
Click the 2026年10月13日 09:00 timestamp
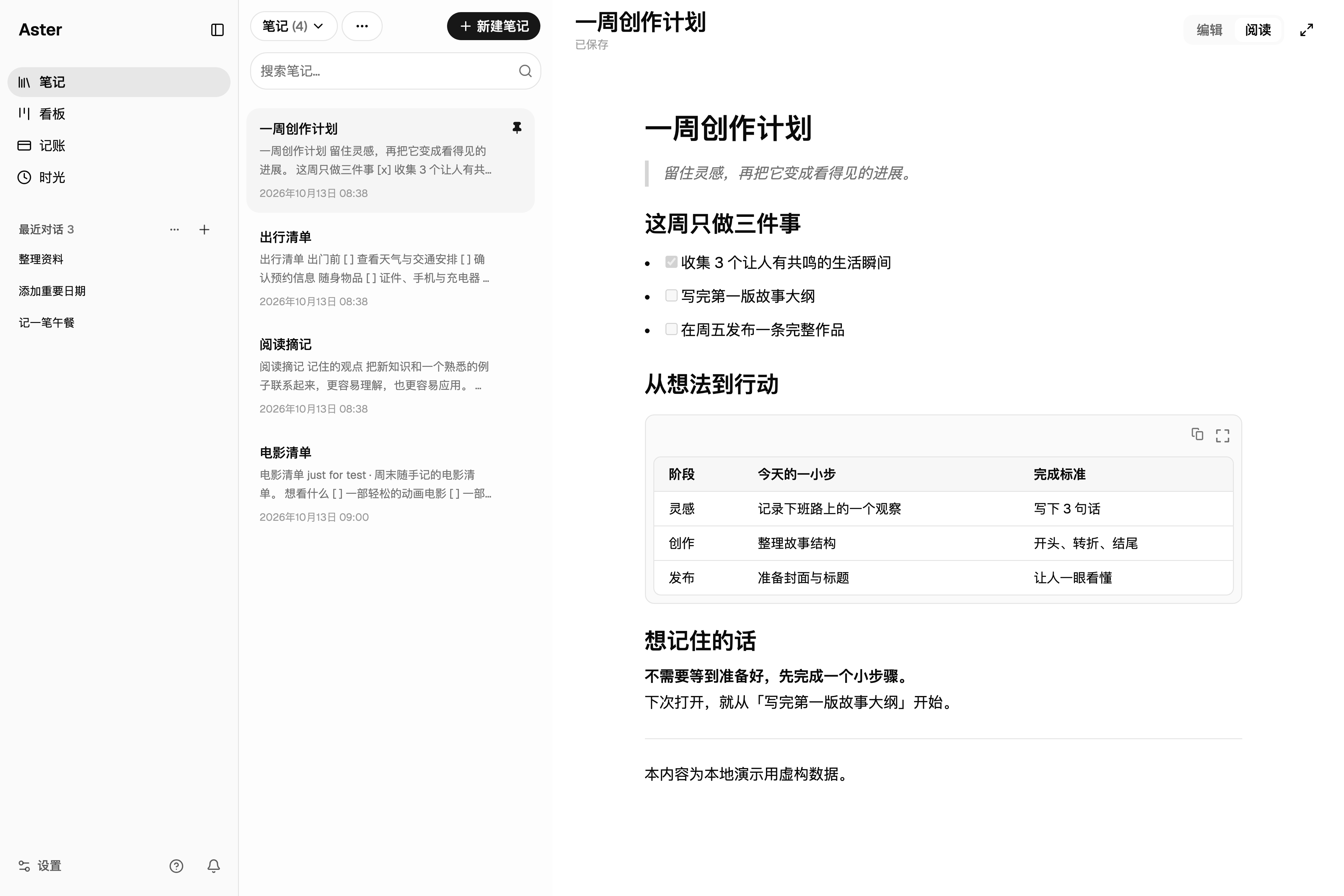314,517
